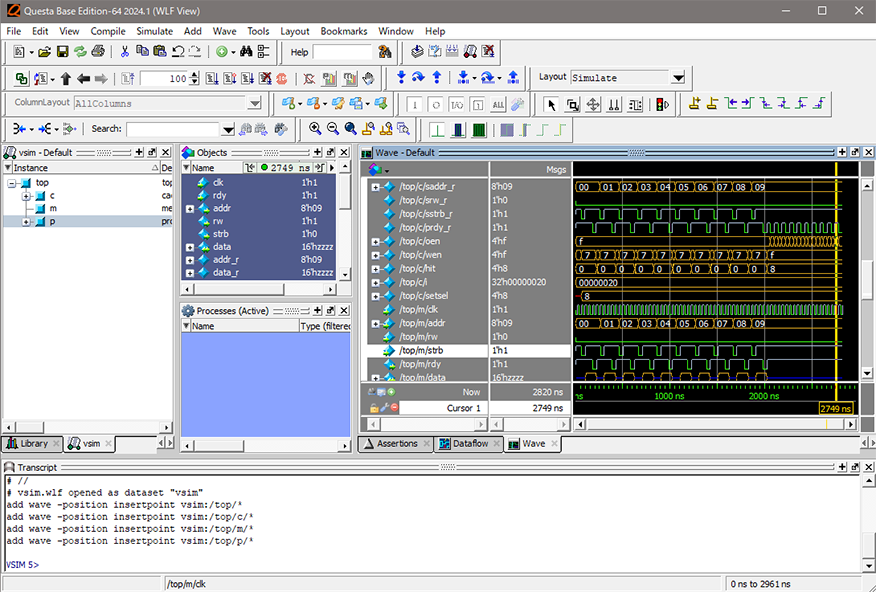Click the Find Next Transition icon
Image resolution: width=876 pixels, height=592 pixels.
(748, 104)
